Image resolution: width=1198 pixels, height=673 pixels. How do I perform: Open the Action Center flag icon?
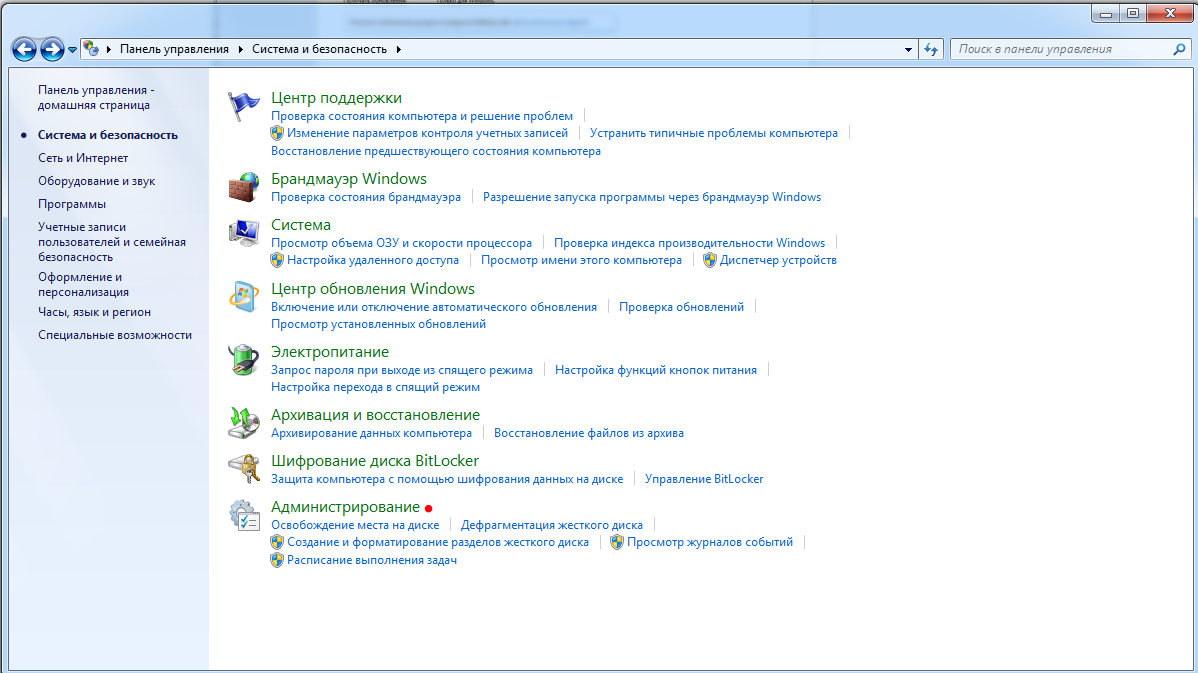(244, 106)
